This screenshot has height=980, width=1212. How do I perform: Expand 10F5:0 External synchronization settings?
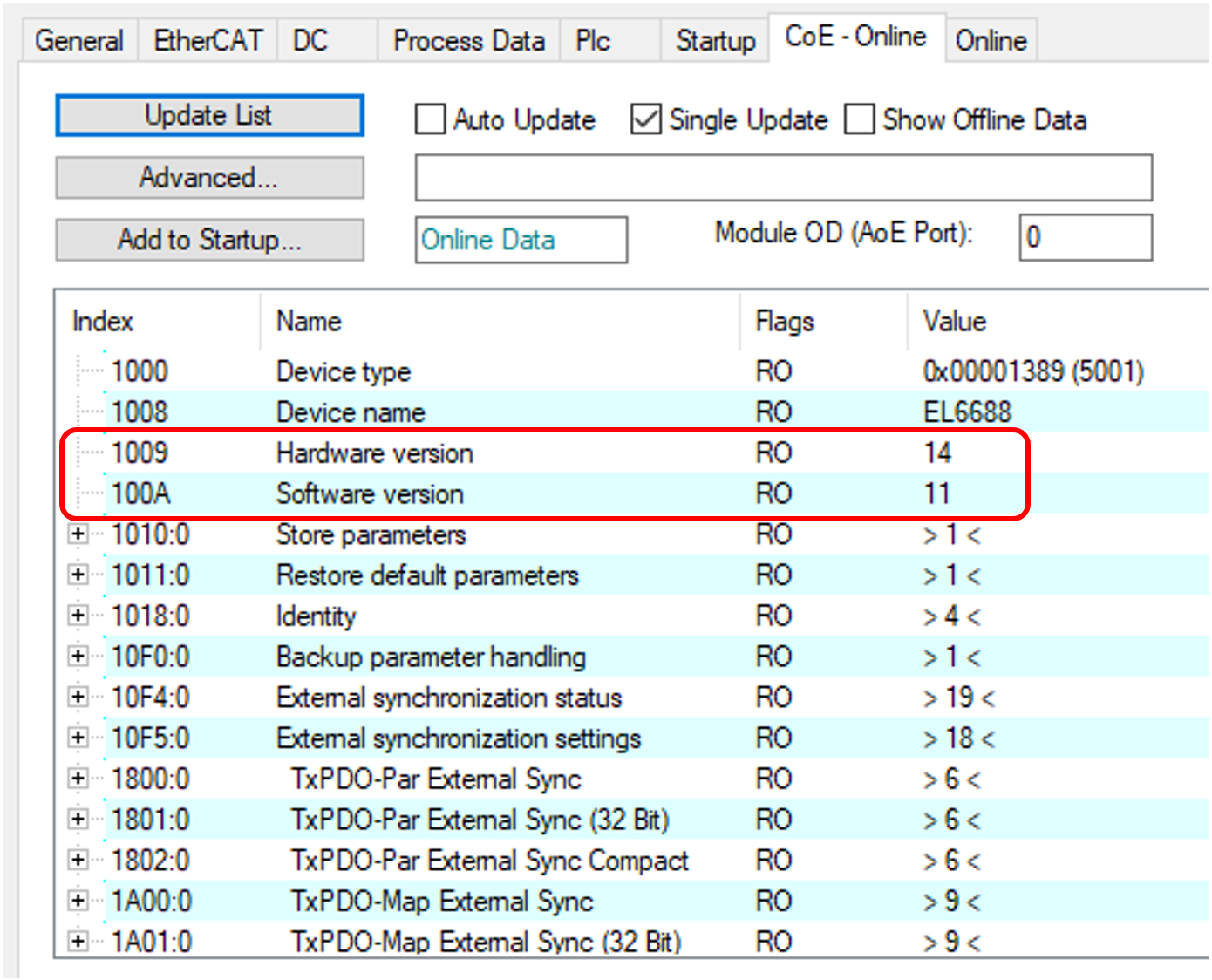78,738
